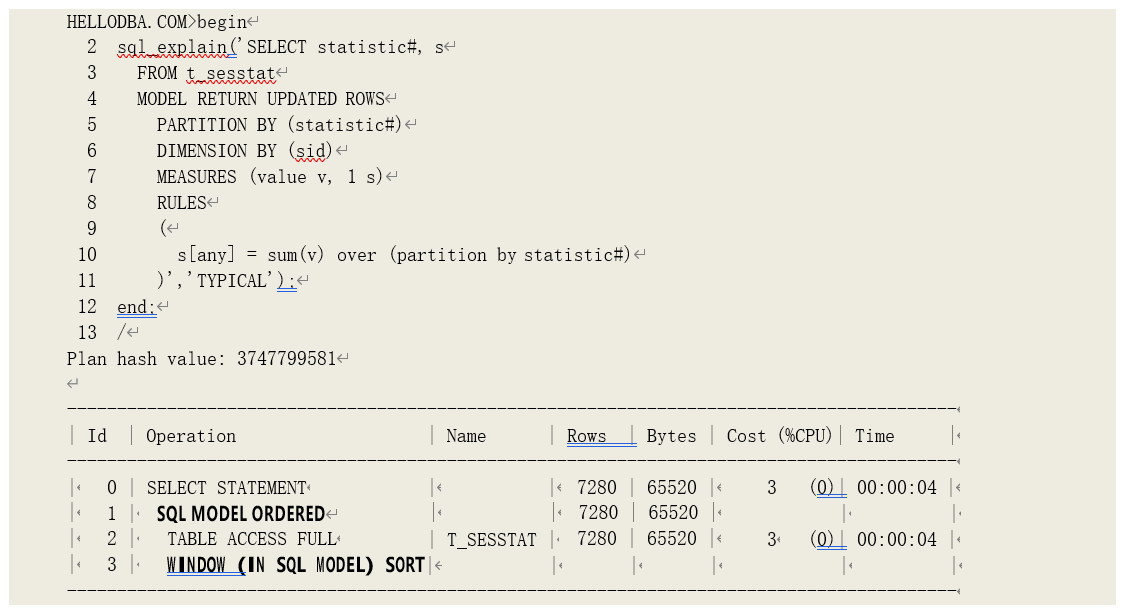1127x613 pixels.
Task: Click the word sql_explain on line 2
Action: coord(171,47)
